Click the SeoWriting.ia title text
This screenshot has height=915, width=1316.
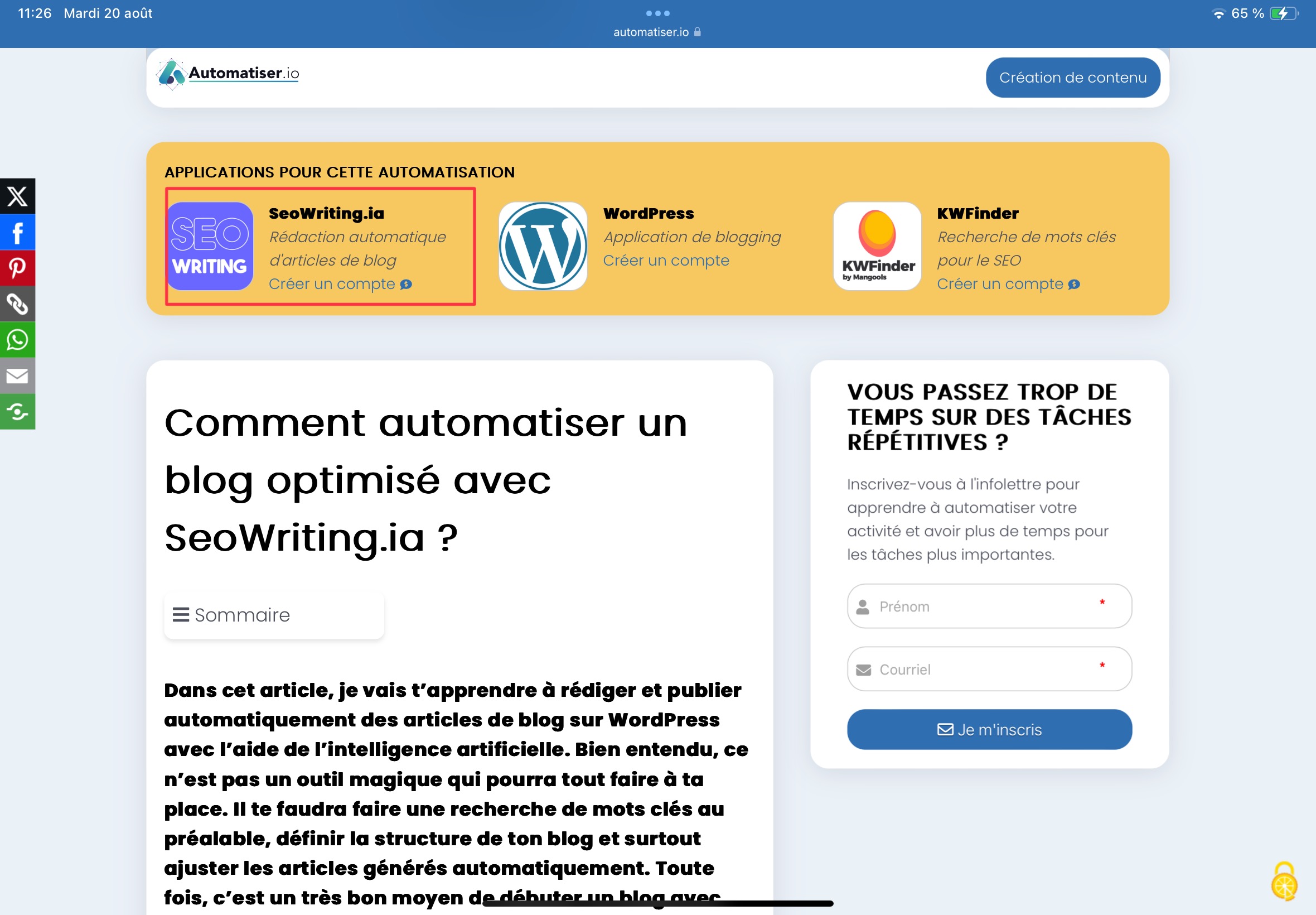327,213
